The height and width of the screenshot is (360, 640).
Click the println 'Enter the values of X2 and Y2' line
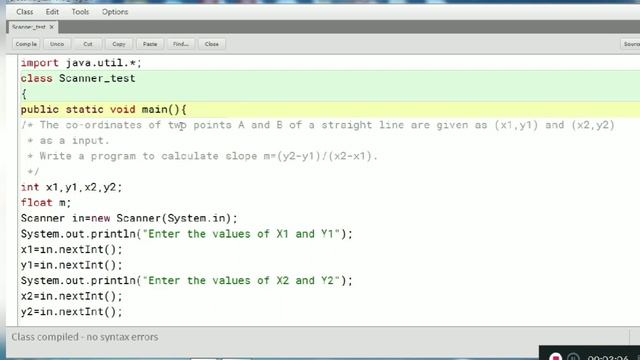coord(187,280)
